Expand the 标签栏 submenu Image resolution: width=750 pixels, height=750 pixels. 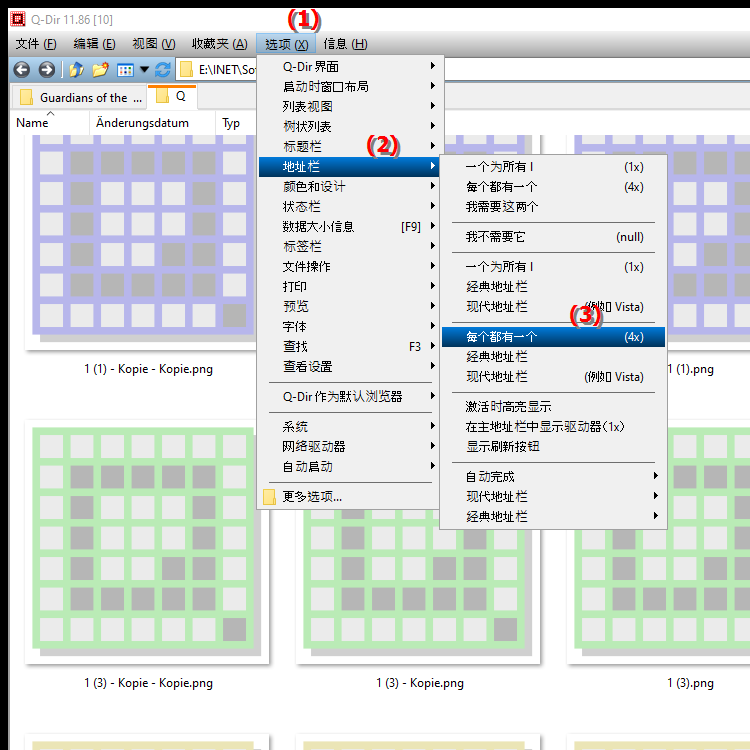[351, 246]
